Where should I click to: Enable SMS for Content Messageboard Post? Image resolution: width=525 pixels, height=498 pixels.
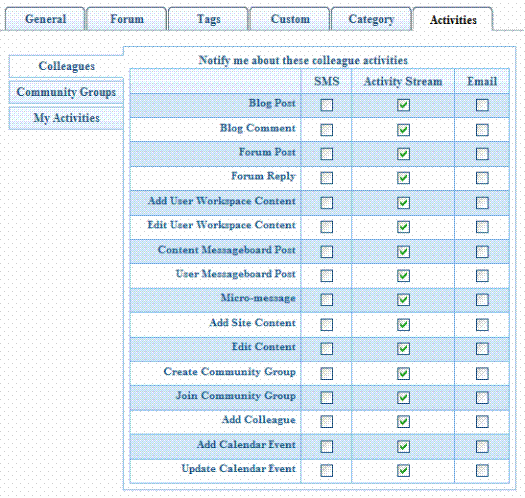(326, 252)
